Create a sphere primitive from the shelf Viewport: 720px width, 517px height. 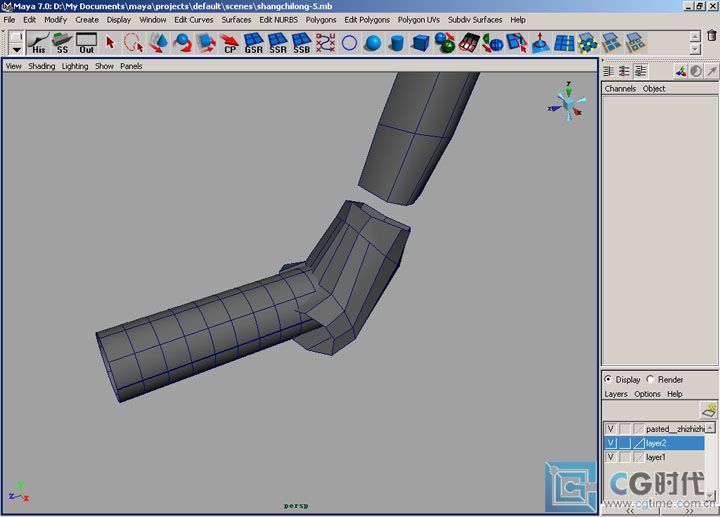373,43
